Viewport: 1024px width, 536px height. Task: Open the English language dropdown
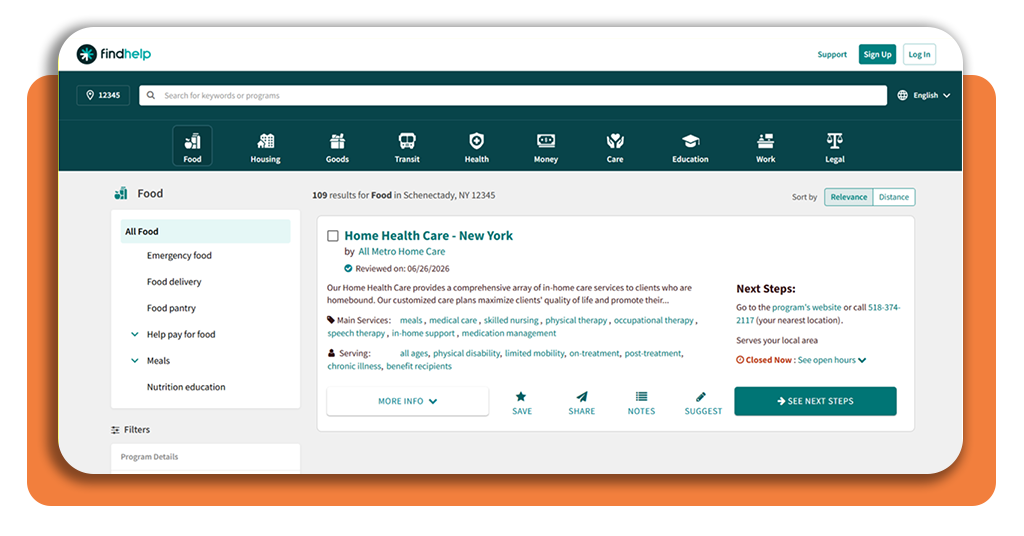[x=924, y=95]
